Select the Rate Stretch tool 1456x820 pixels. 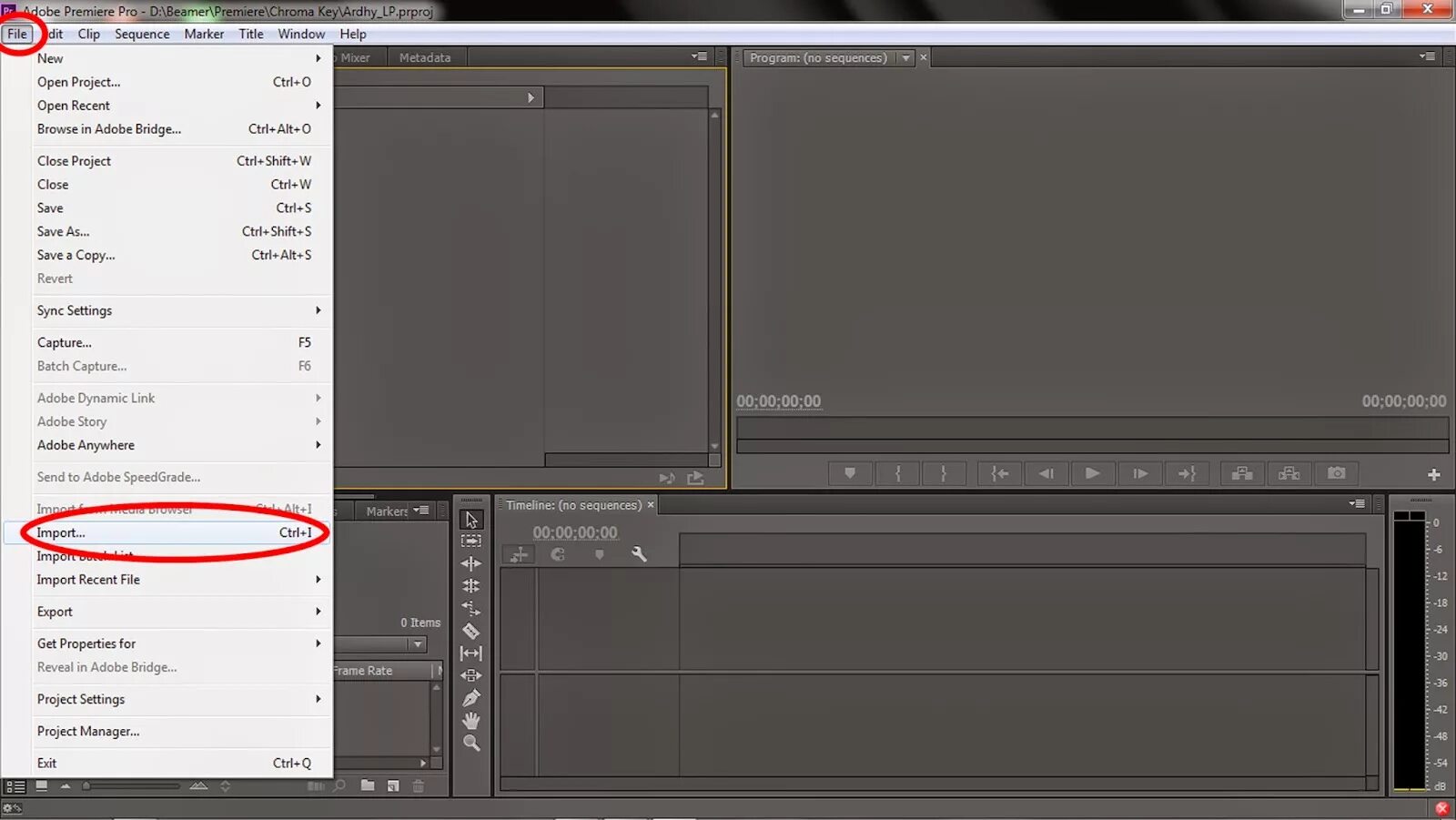[471, 608]
